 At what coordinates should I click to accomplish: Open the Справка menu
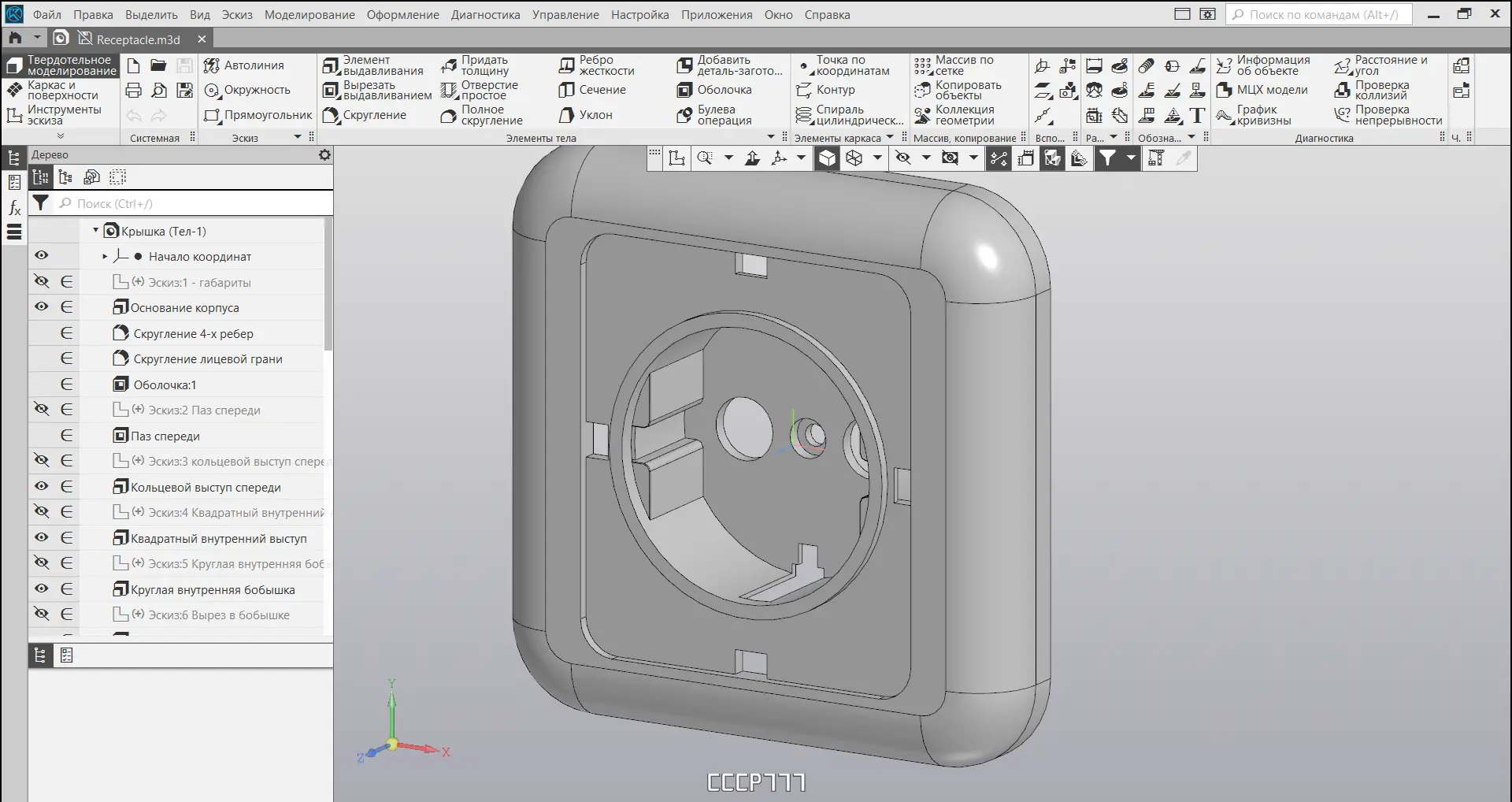[827, 15]
